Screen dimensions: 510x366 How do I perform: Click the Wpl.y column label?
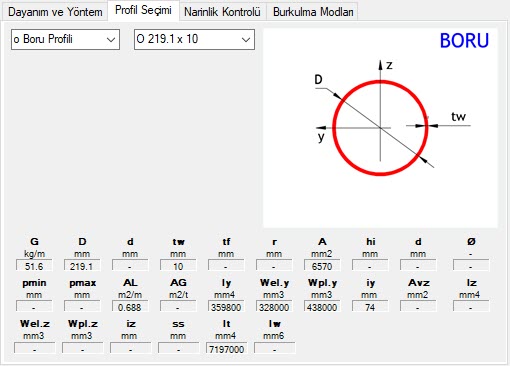click(x=322, y=283)
